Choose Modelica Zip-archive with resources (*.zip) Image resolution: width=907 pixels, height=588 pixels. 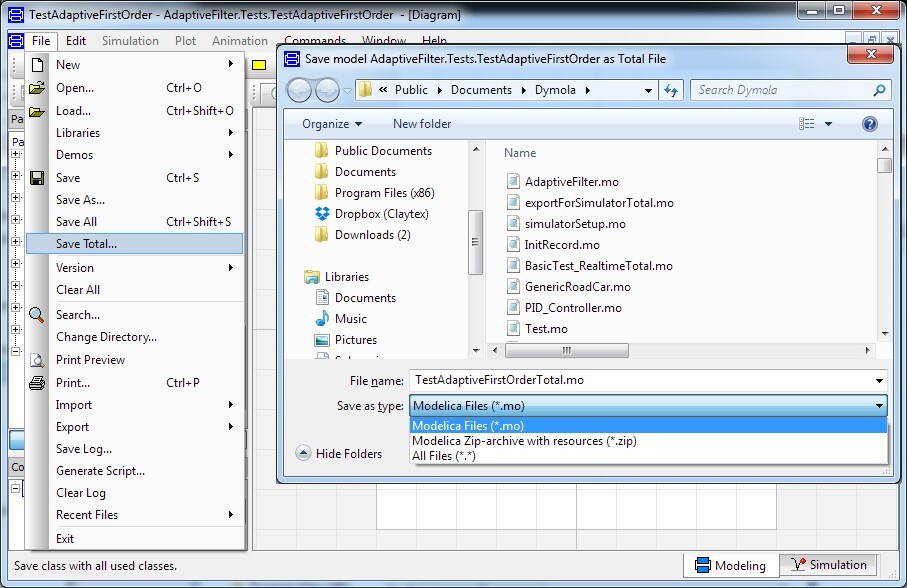[x=648, y=441]
